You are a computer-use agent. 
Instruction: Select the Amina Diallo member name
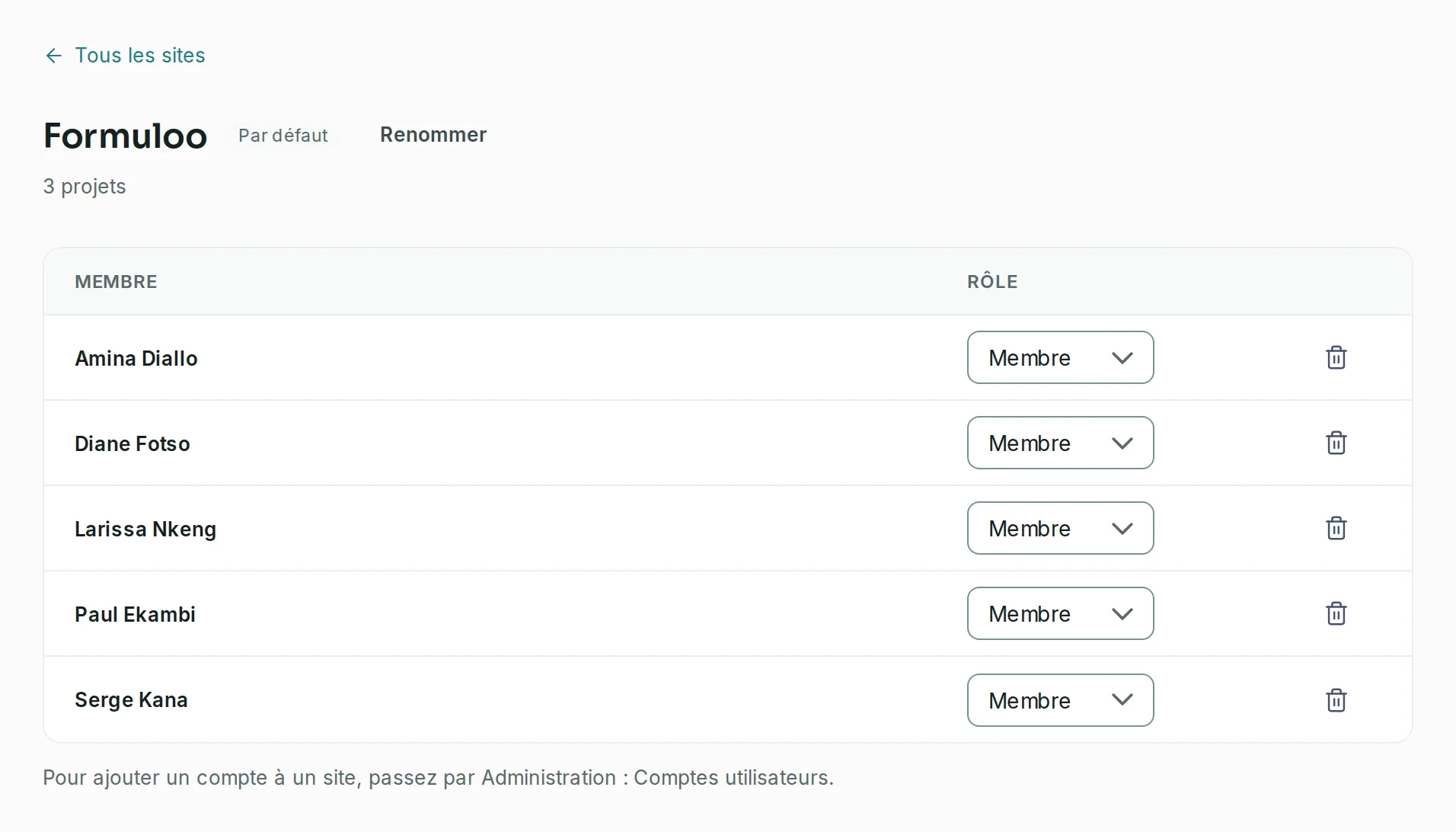pyautogui.click(x=136, y=358)
